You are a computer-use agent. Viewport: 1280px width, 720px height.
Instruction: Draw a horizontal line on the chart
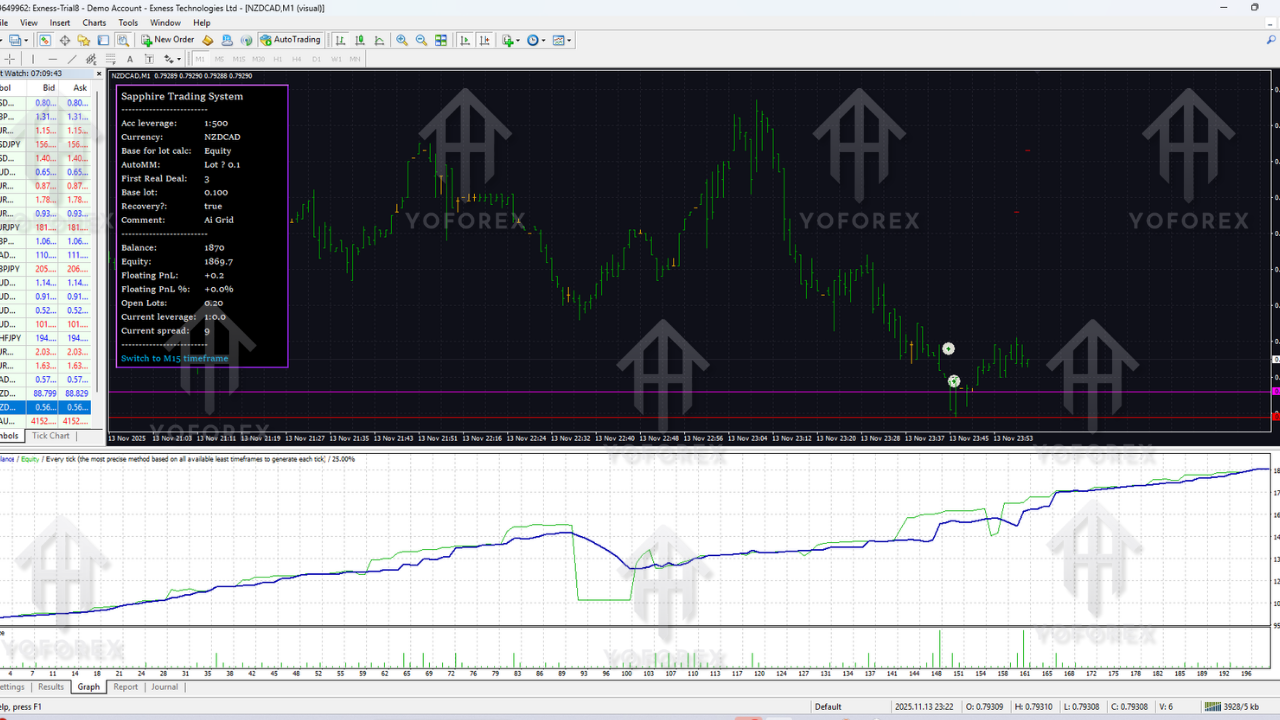pos(52,60)
